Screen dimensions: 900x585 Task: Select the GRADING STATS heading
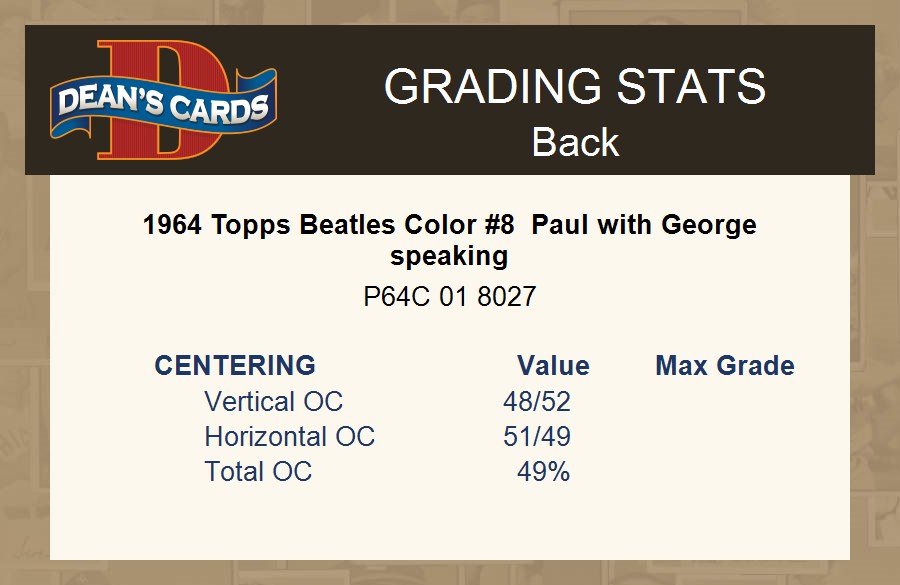575,87
